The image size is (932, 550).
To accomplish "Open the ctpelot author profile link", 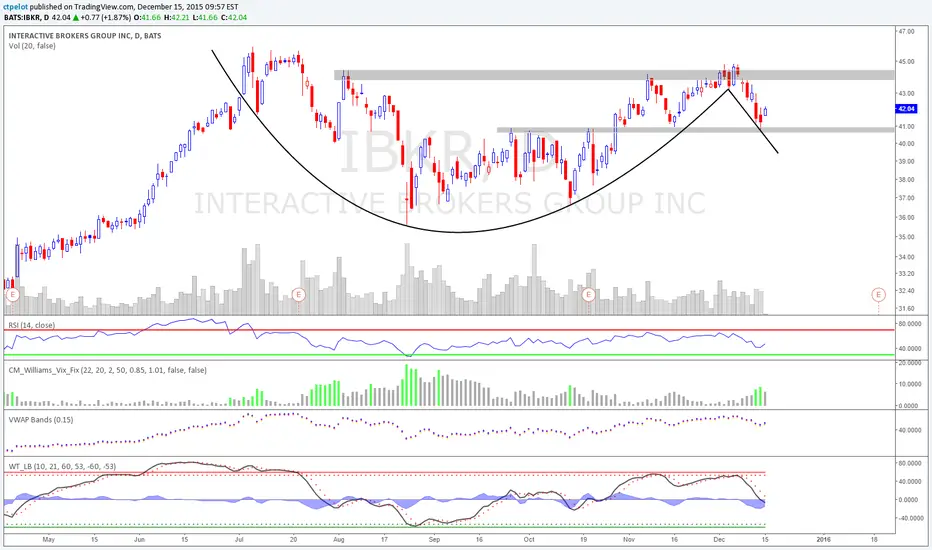I will (15, 7).
